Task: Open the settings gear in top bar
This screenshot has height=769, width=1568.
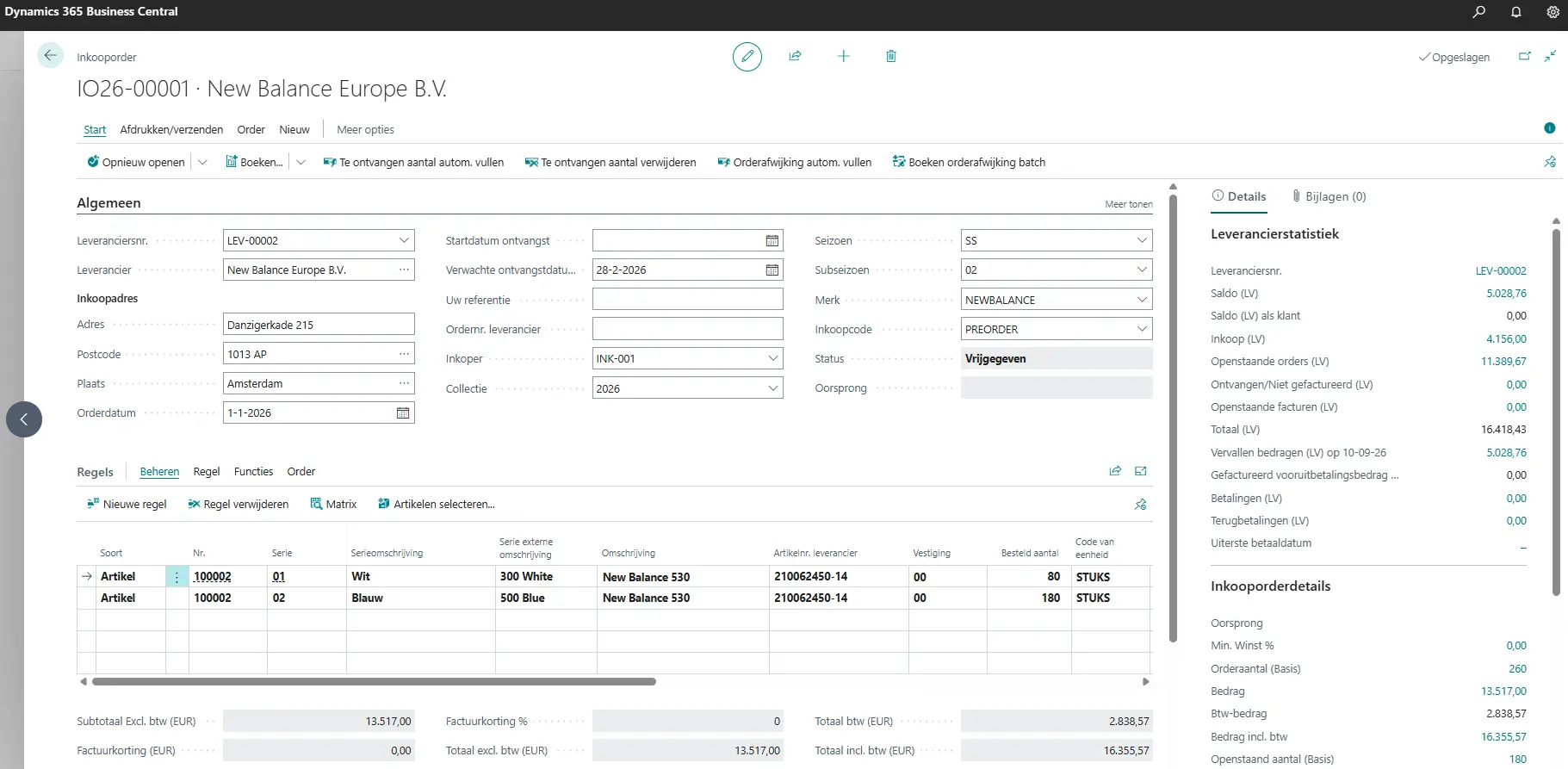Action: [x=1553, y=12]
